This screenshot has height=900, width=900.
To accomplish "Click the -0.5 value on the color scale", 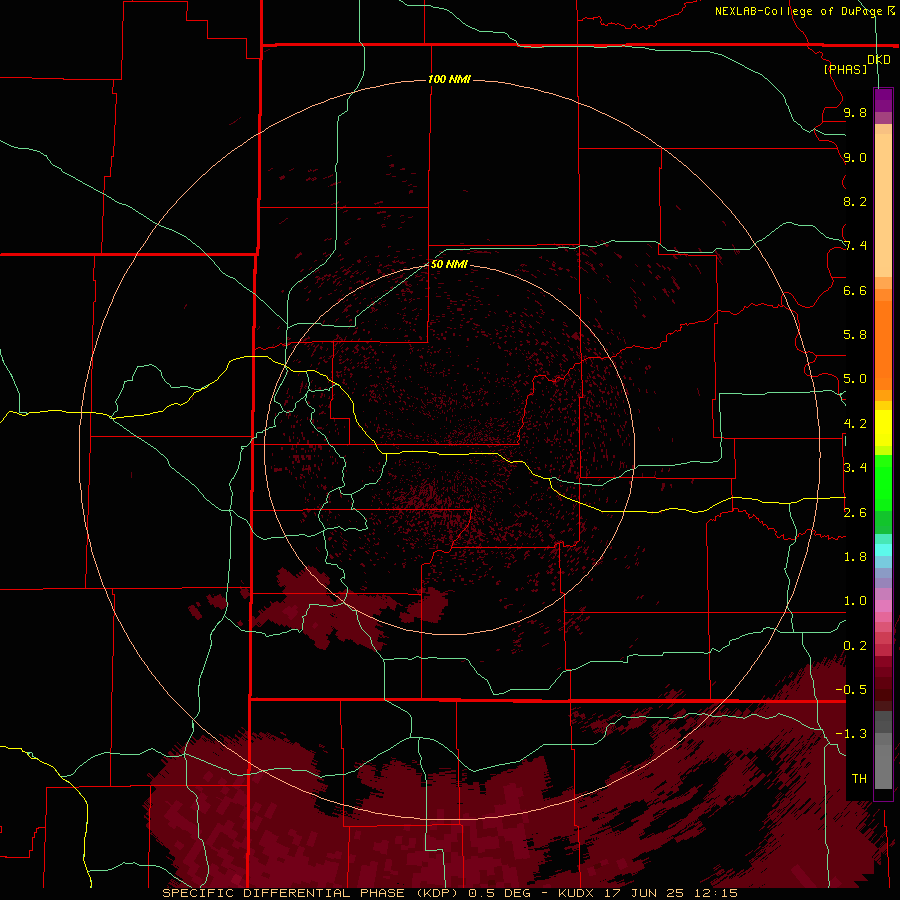I will click(851, 690).
